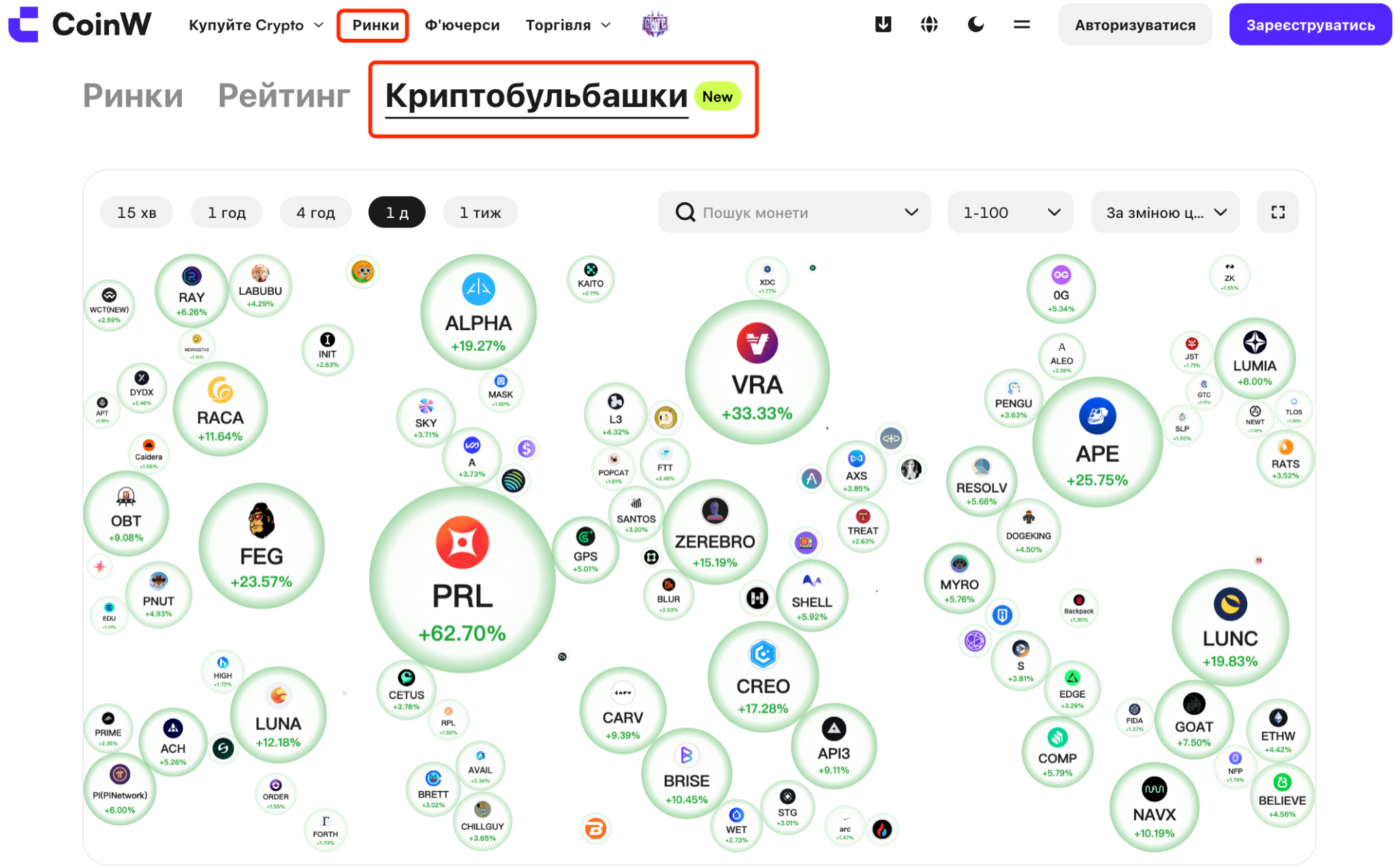This screenshot has height=868, width=1395.
Task: Select the PENGU bubble
Action: pos(1014,400)
